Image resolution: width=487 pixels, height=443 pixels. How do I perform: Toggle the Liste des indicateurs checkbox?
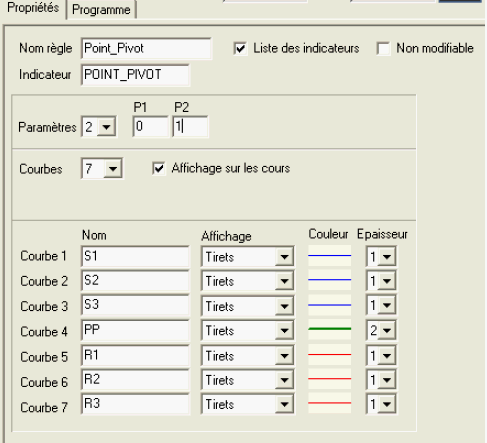coord(240,48)
